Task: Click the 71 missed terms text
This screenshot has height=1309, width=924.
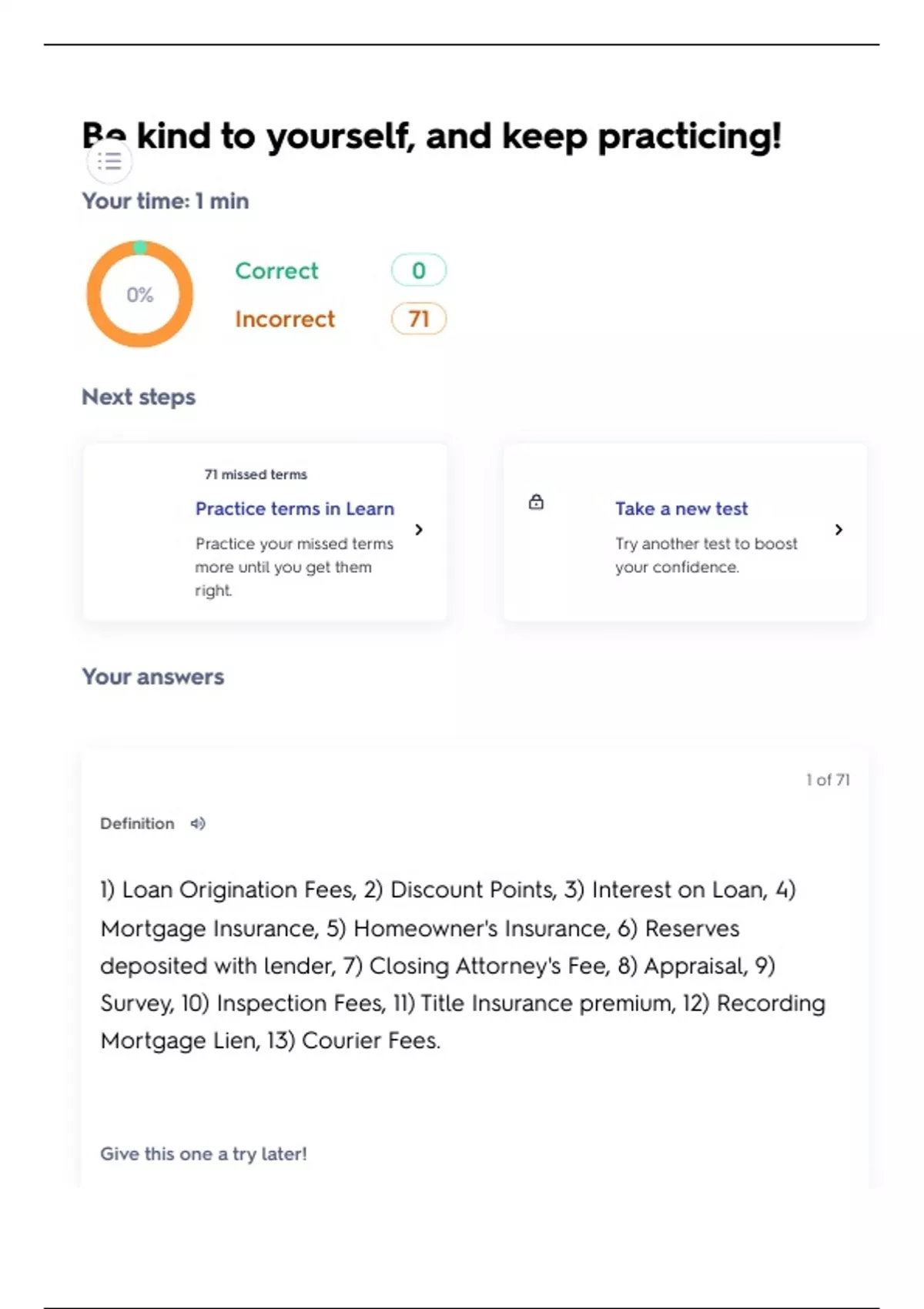Action: point(256,474)
